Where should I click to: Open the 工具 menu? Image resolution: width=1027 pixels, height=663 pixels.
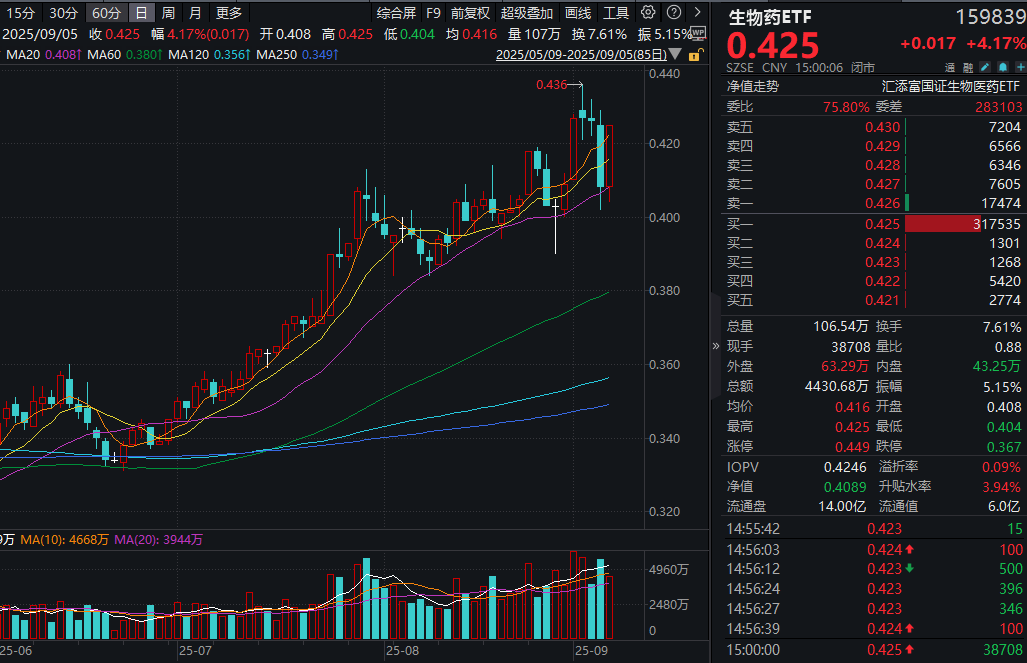[614, 13]
